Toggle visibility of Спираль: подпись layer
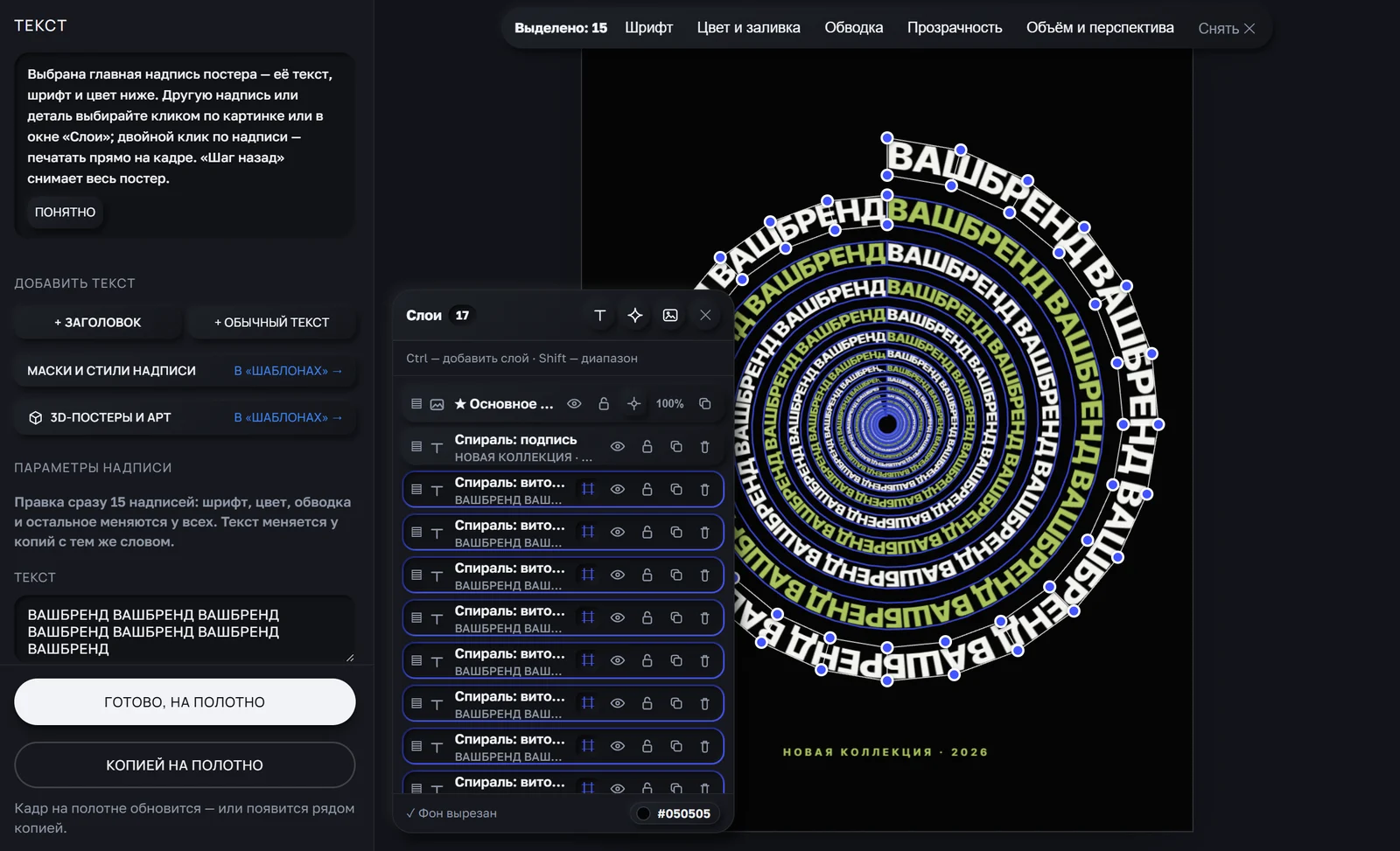This screenshot has width=1400, height=851. coord(618,447)
